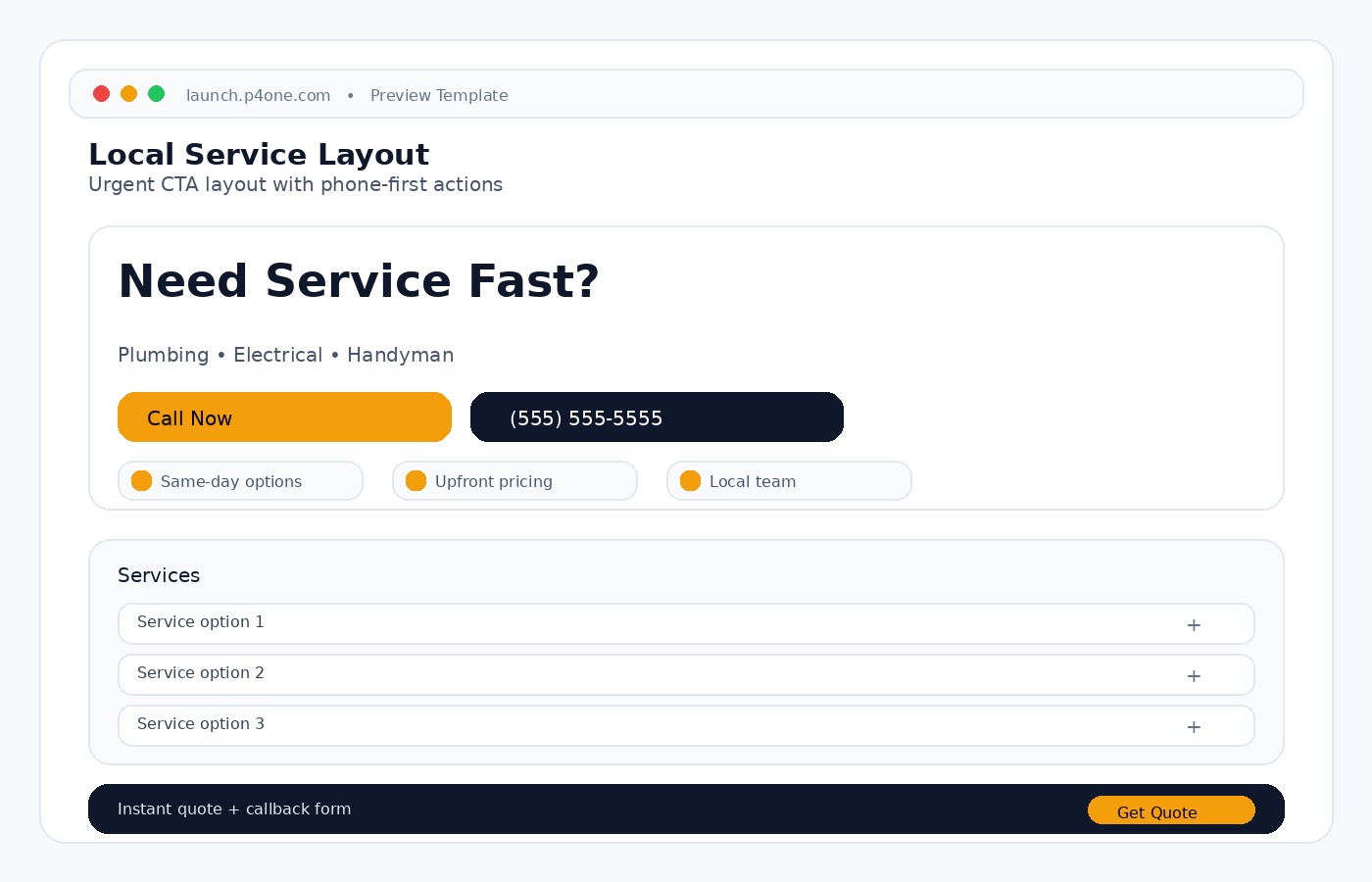Click the Get Quote button
The image size is (1372, 882).
[1171, 810]
